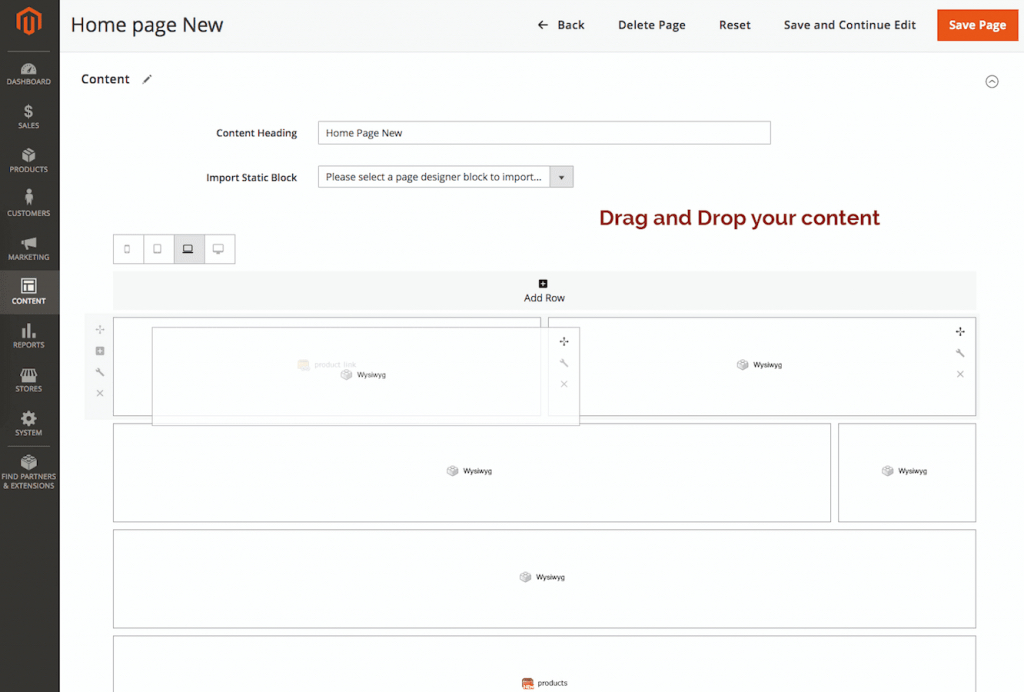This screenshot has width=1024, height=692.
Task: Open the Products menu in sidebar
Action: 29,161
